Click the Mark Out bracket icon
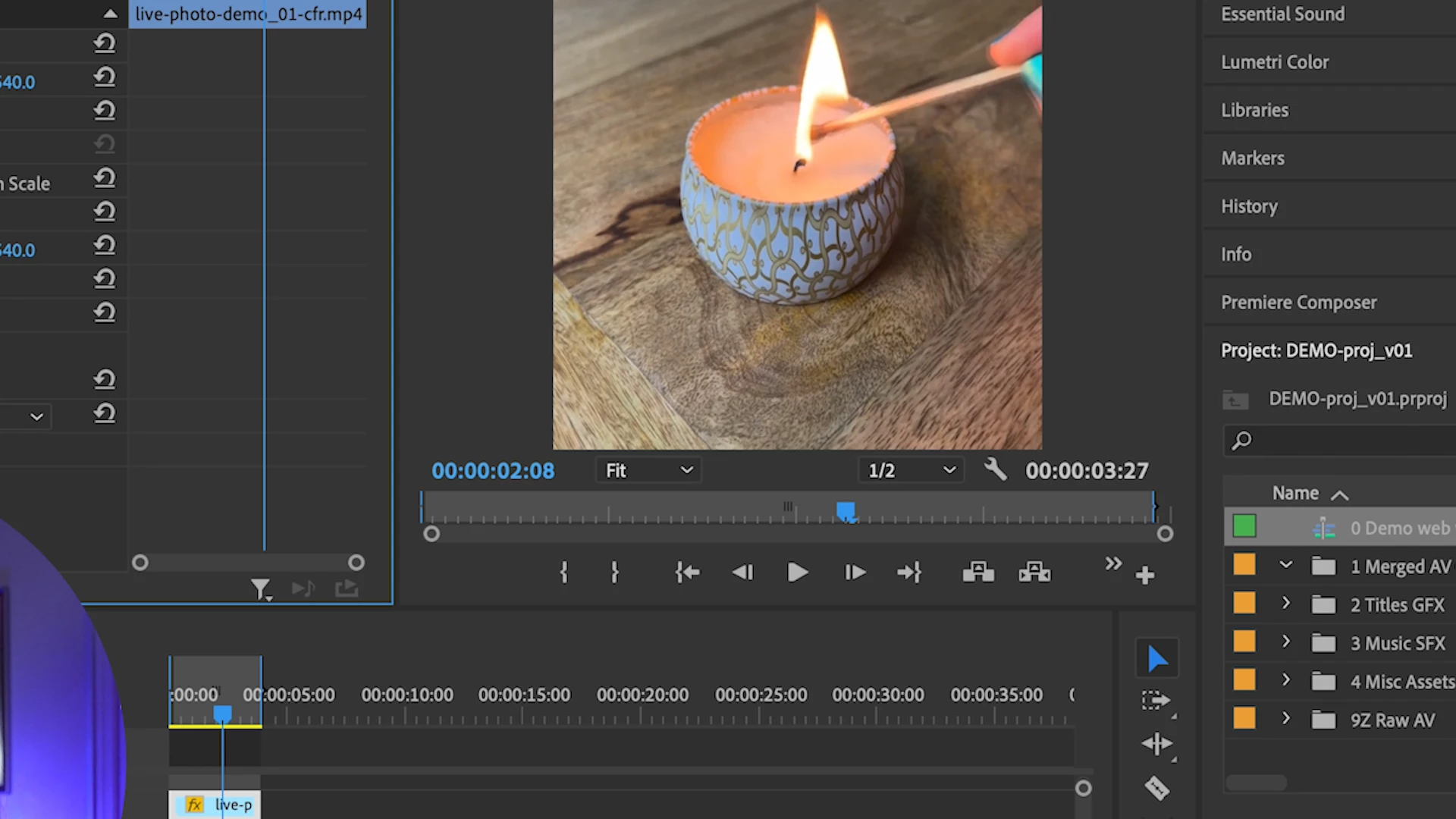The image size is (1456, 819). [x=614, y=573]
